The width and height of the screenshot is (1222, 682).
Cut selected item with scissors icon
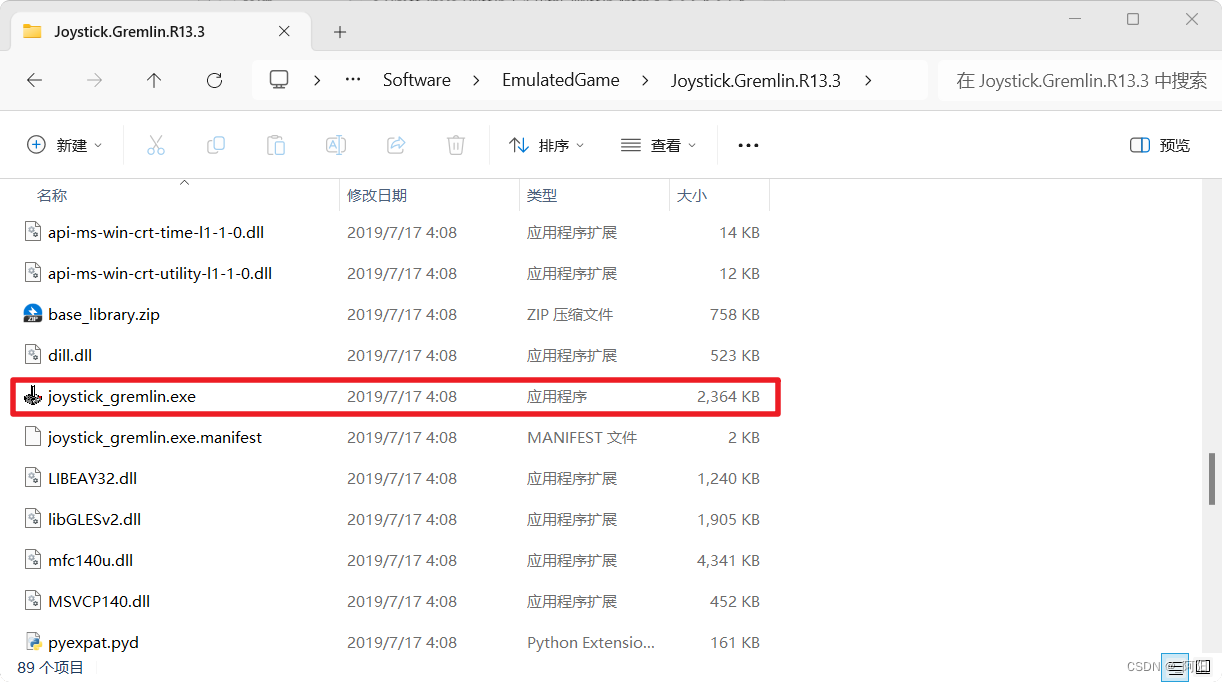point(155,145)
